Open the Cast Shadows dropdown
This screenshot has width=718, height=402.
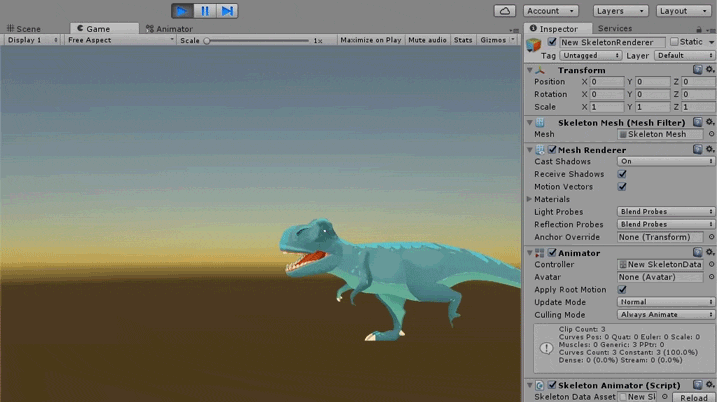click(x=666, y=162)
